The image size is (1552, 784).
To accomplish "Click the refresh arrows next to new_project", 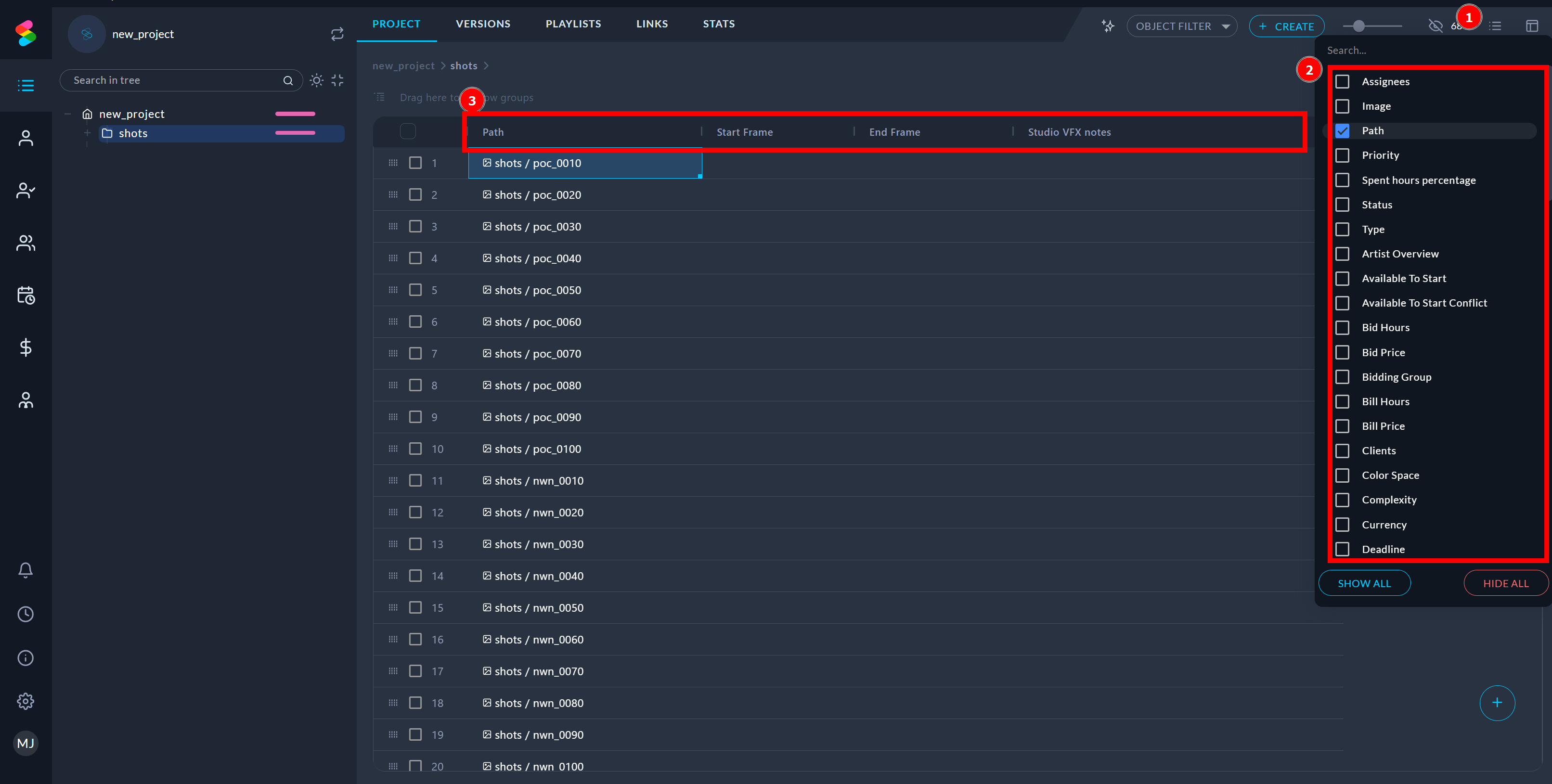I will [x=337, y=34].
